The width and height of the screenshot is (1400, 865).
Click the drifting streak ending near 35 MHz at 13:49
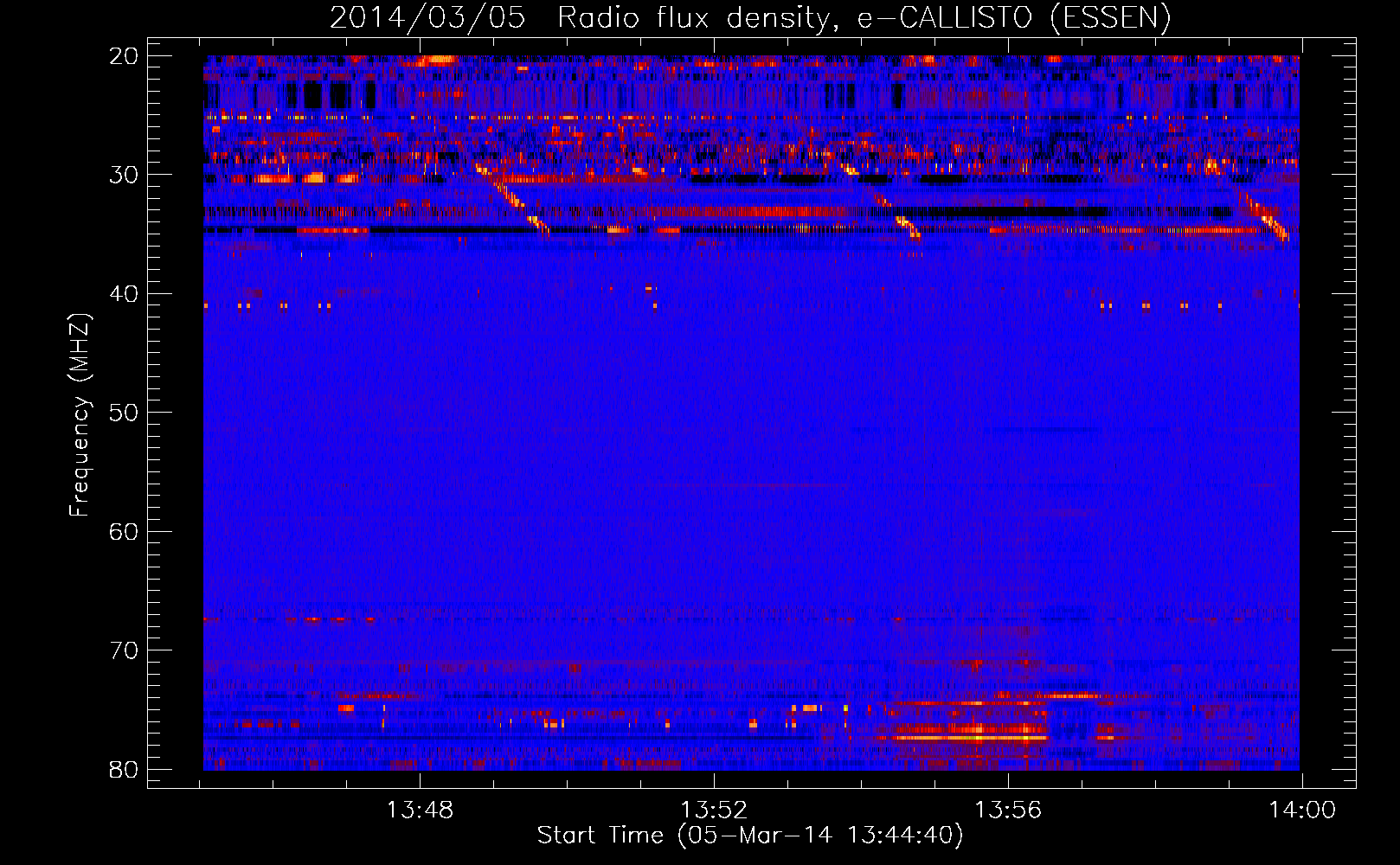(512, 198)
